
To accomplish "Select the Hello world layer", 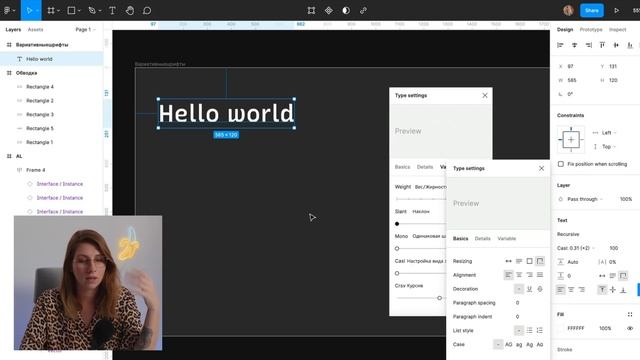I will pyautogui.click(x=51, y=59).
